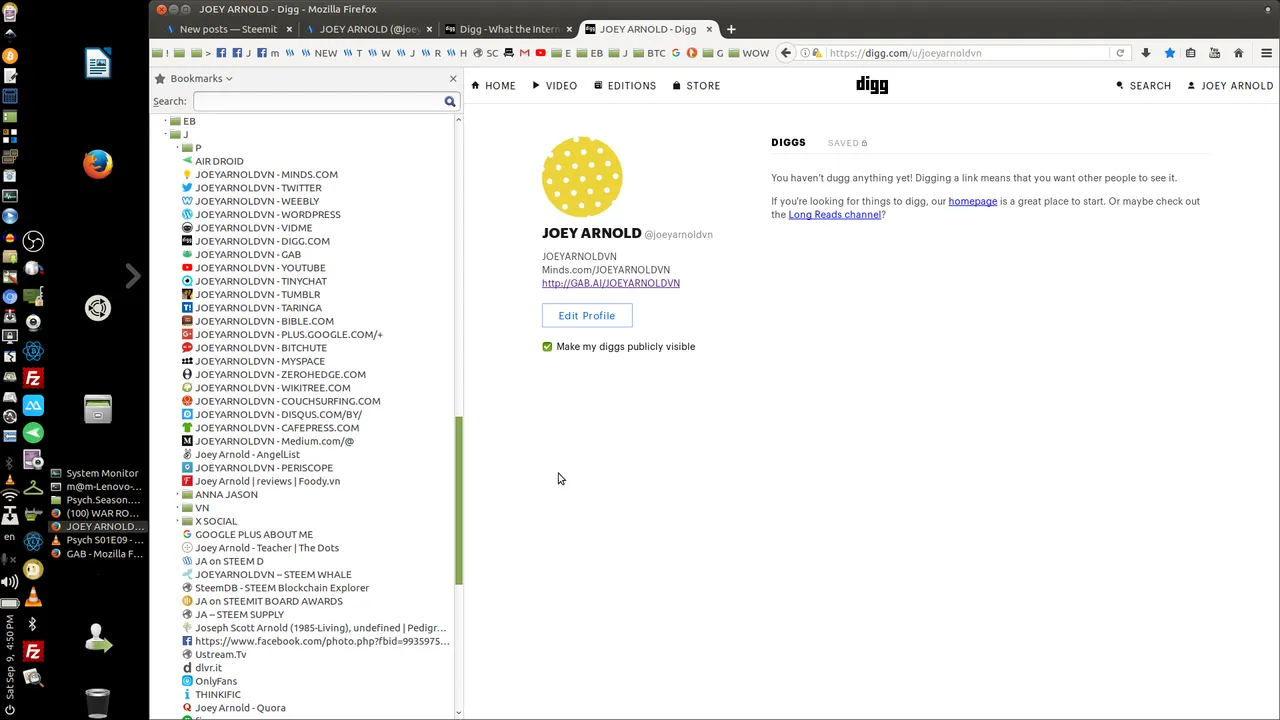Screen dimensions: 1280x720
Task: Open the Firefox icon on the desktop
Action: tap(98, 164)
